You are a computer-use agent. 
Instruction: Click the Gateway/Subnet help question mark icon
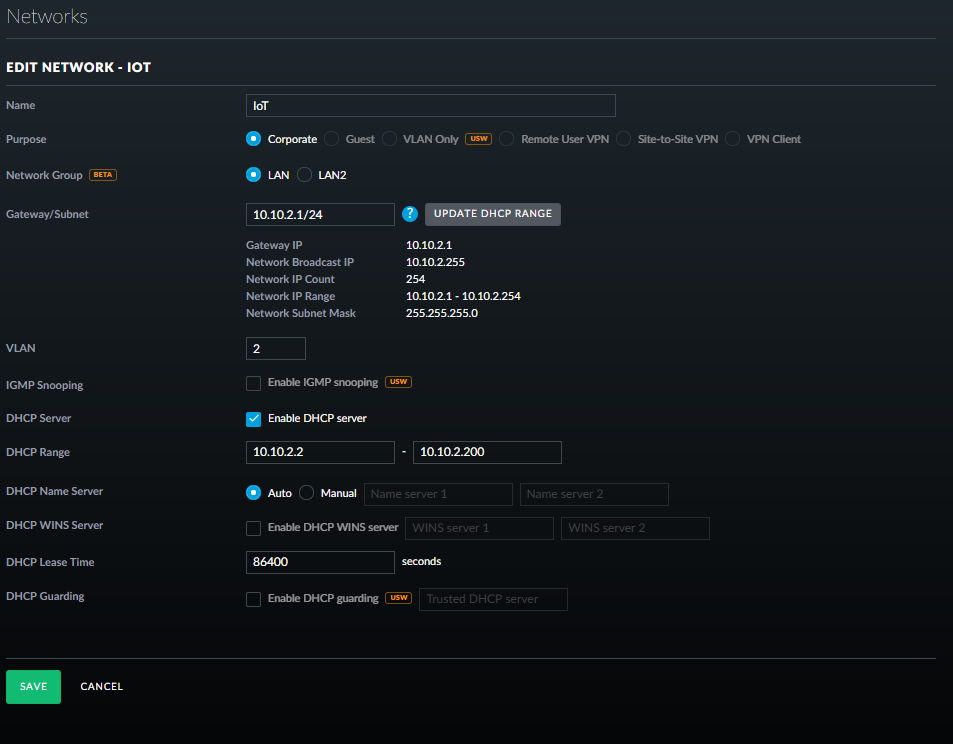[409, 214]
